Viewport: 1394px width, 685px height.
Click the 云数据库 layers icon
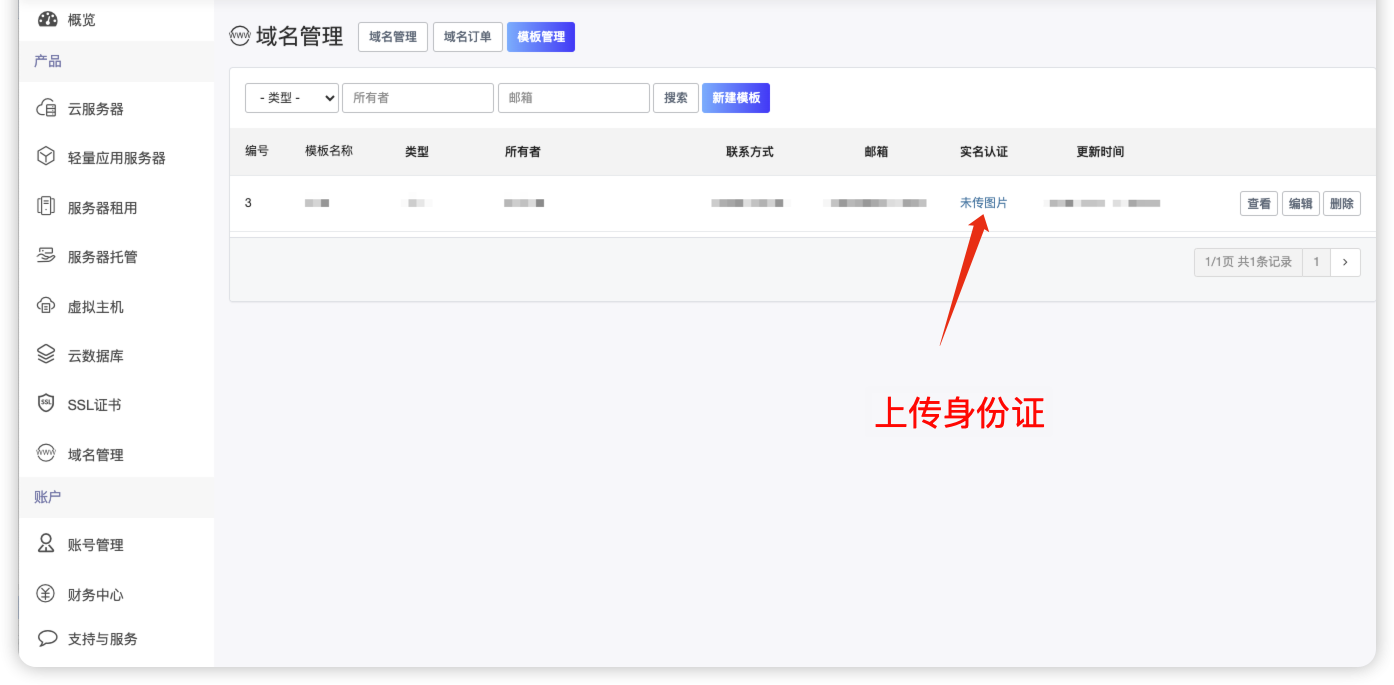(x=46, y=355)
